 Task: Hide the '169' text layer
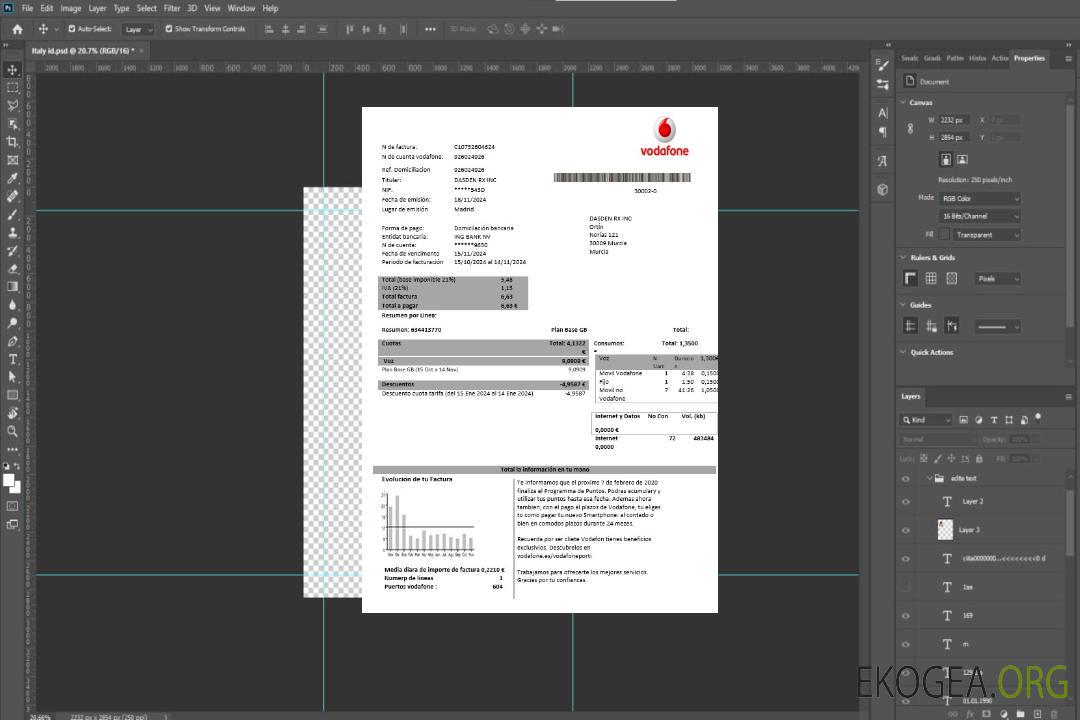point(906,616)
